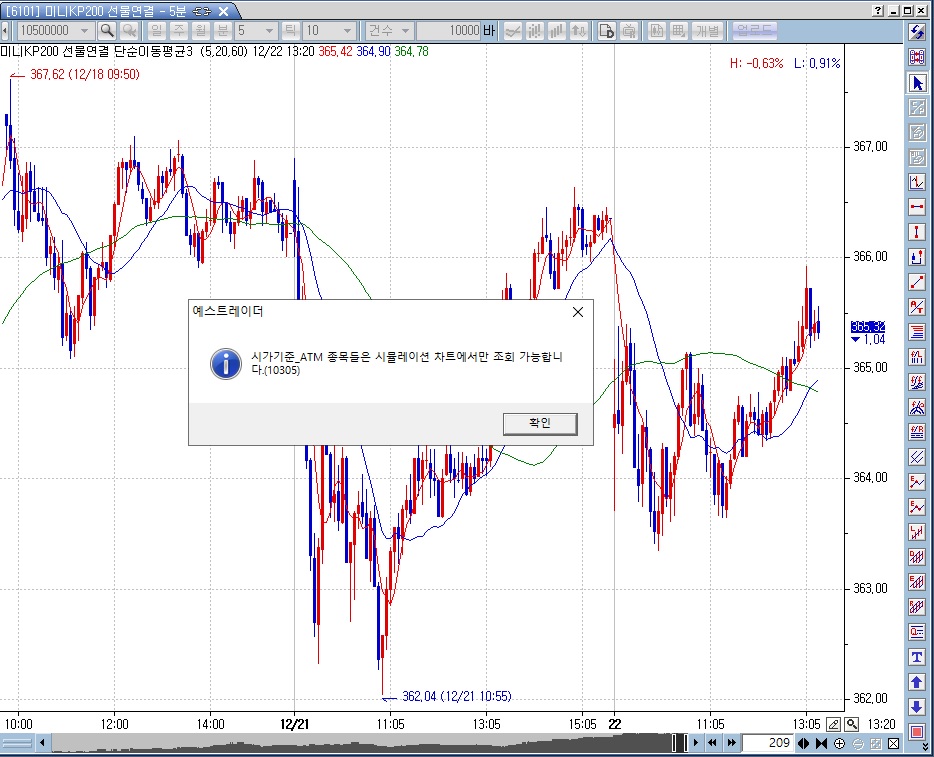Toggle the 일 (daily) period button
Image resolution: width=934 pixels, height=757 pixels.
point(158,31)
